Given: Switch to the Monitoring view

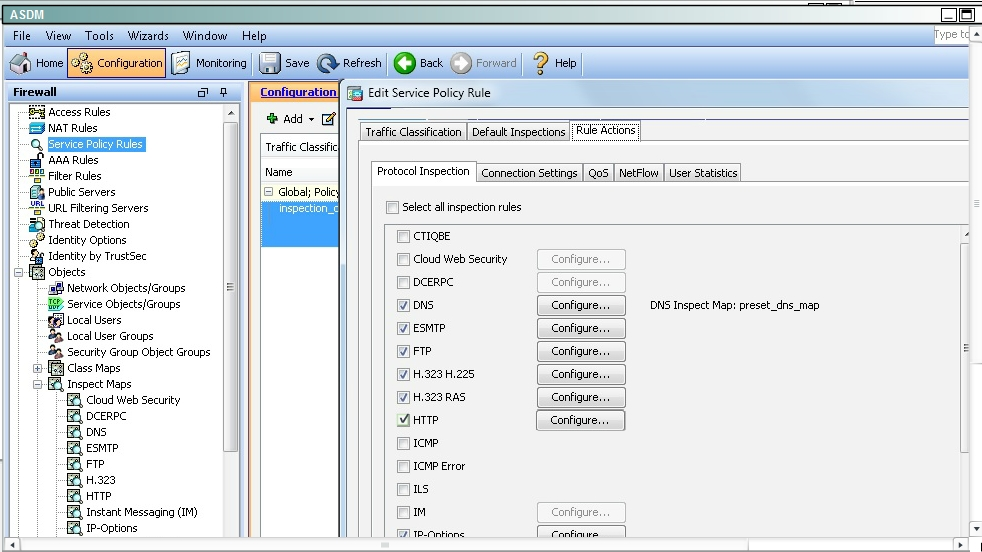Looking at the screenshot, I should (x=210, y=63).
